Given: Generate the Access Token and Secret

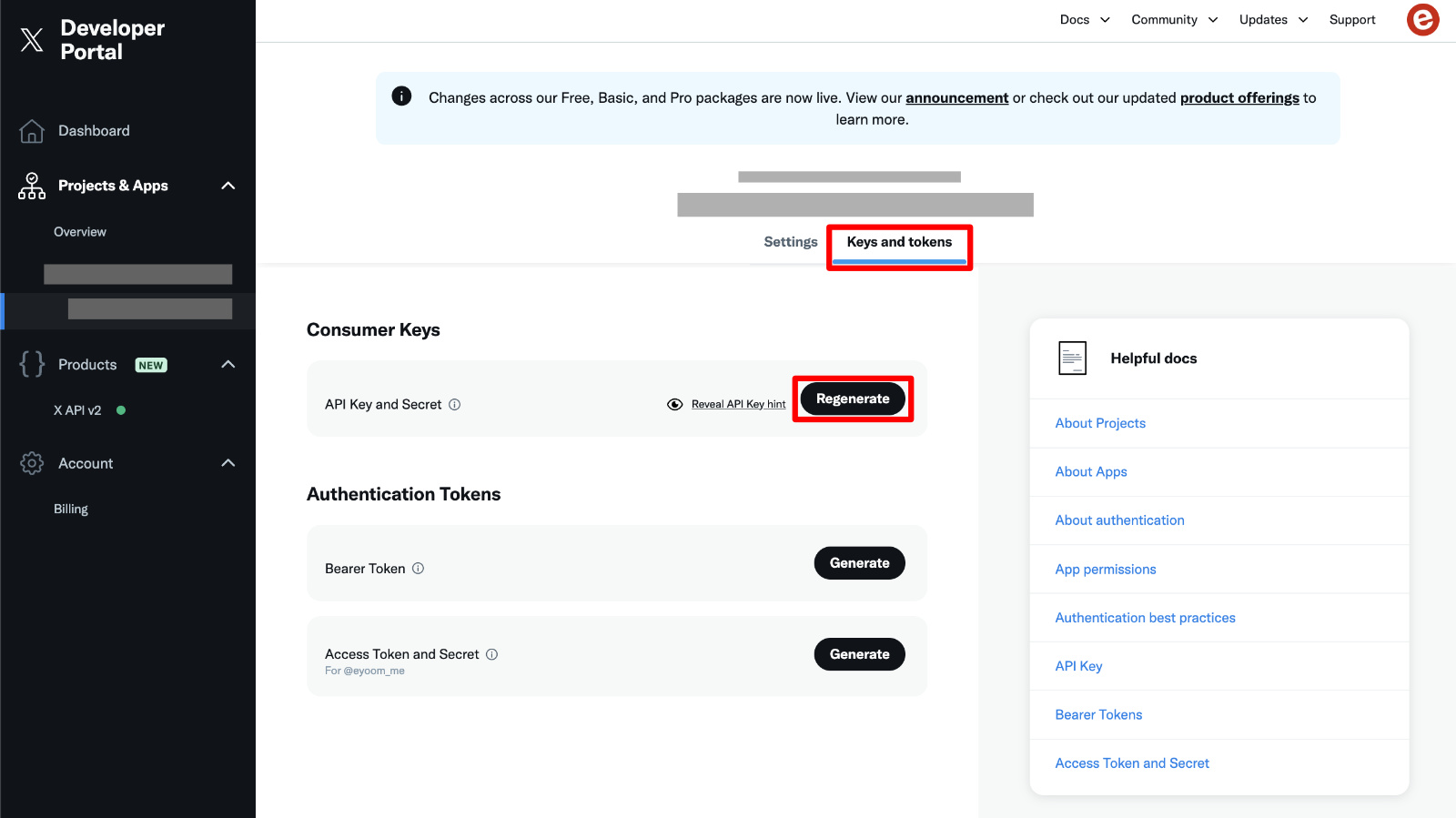Looking at the screenshot, I should [x=859, y=654].
